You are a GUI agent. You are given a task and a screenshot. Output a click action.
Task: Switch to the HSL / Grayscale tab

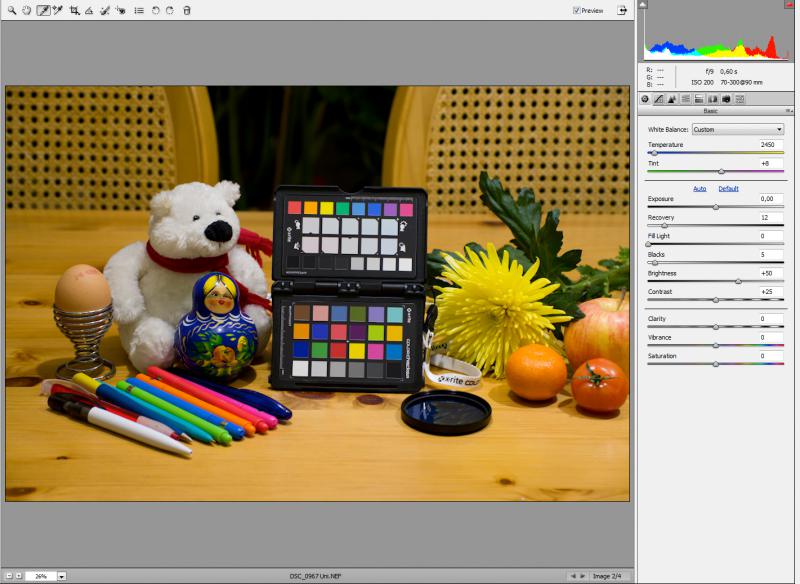pos(686,99)
